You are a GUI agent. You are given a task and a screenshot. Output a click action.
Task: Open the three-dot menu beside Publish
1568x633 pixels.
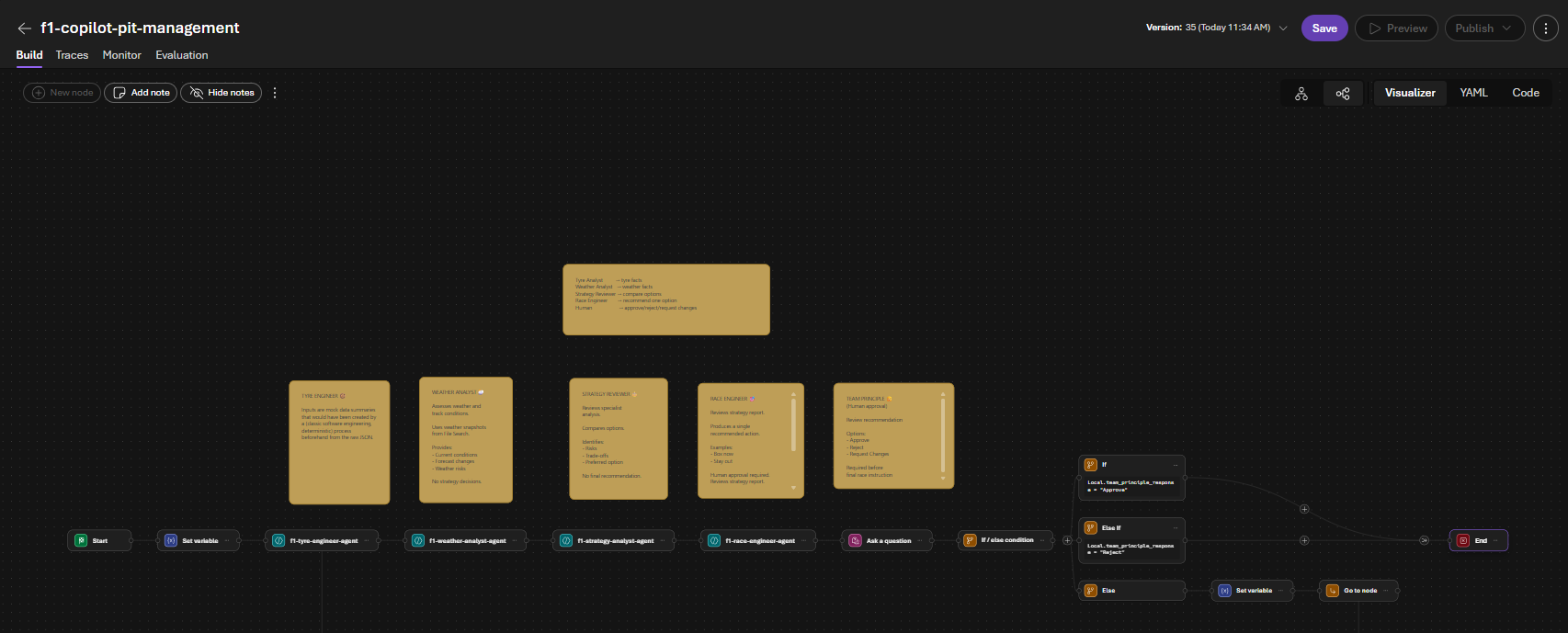coord(1546,28)
